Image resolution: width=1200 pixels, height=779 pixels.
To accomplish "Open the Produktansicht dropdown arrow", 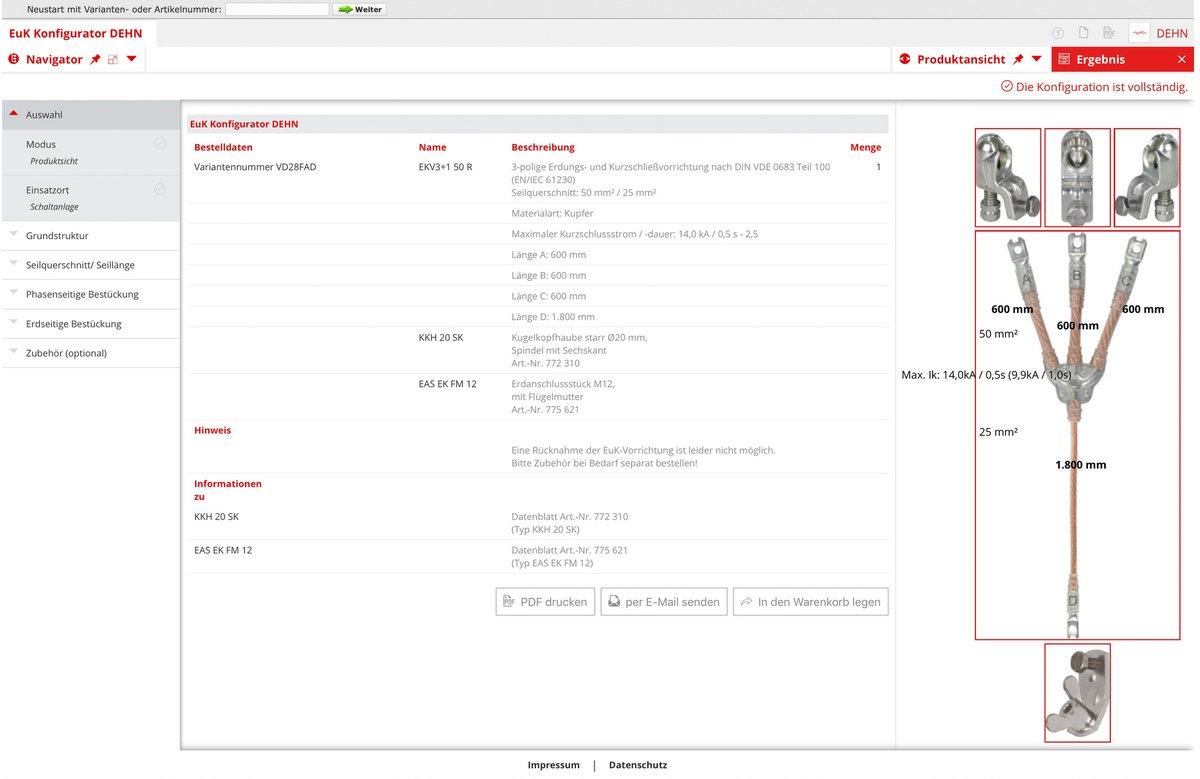I will coord(1036,59).
